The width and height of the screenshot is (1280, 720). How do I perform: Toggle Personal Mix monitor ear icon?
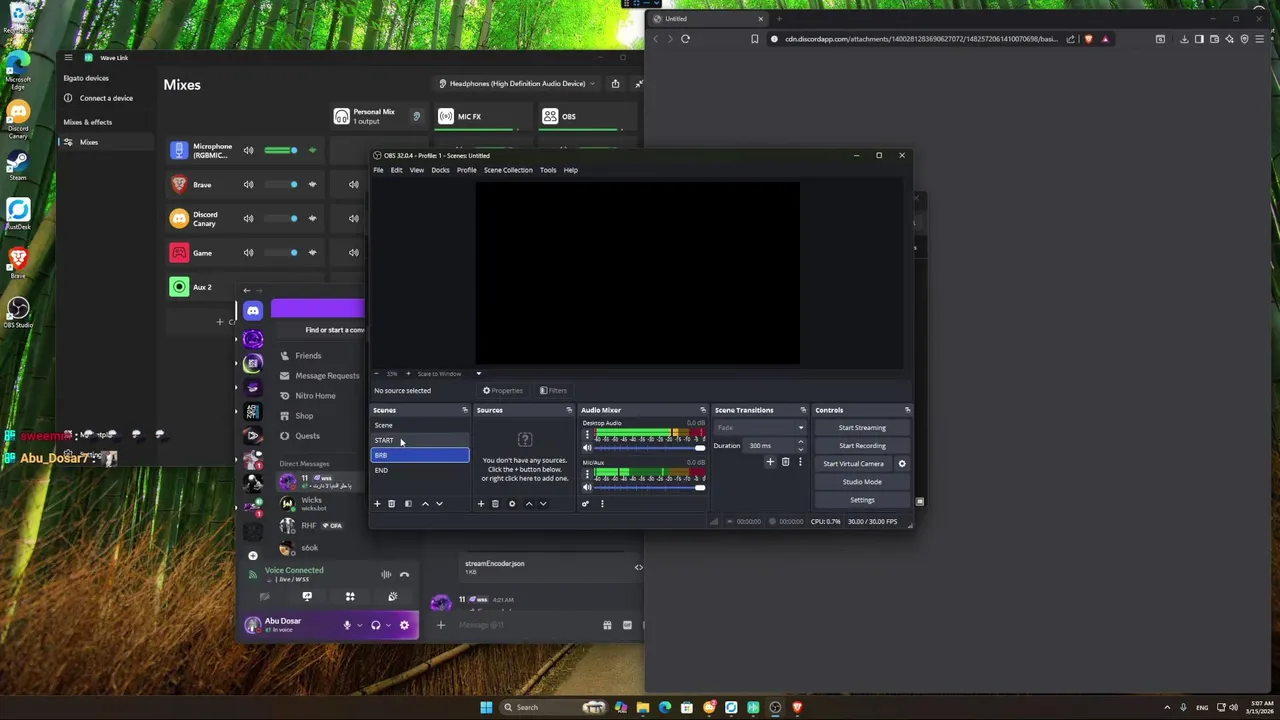[417, 116]
